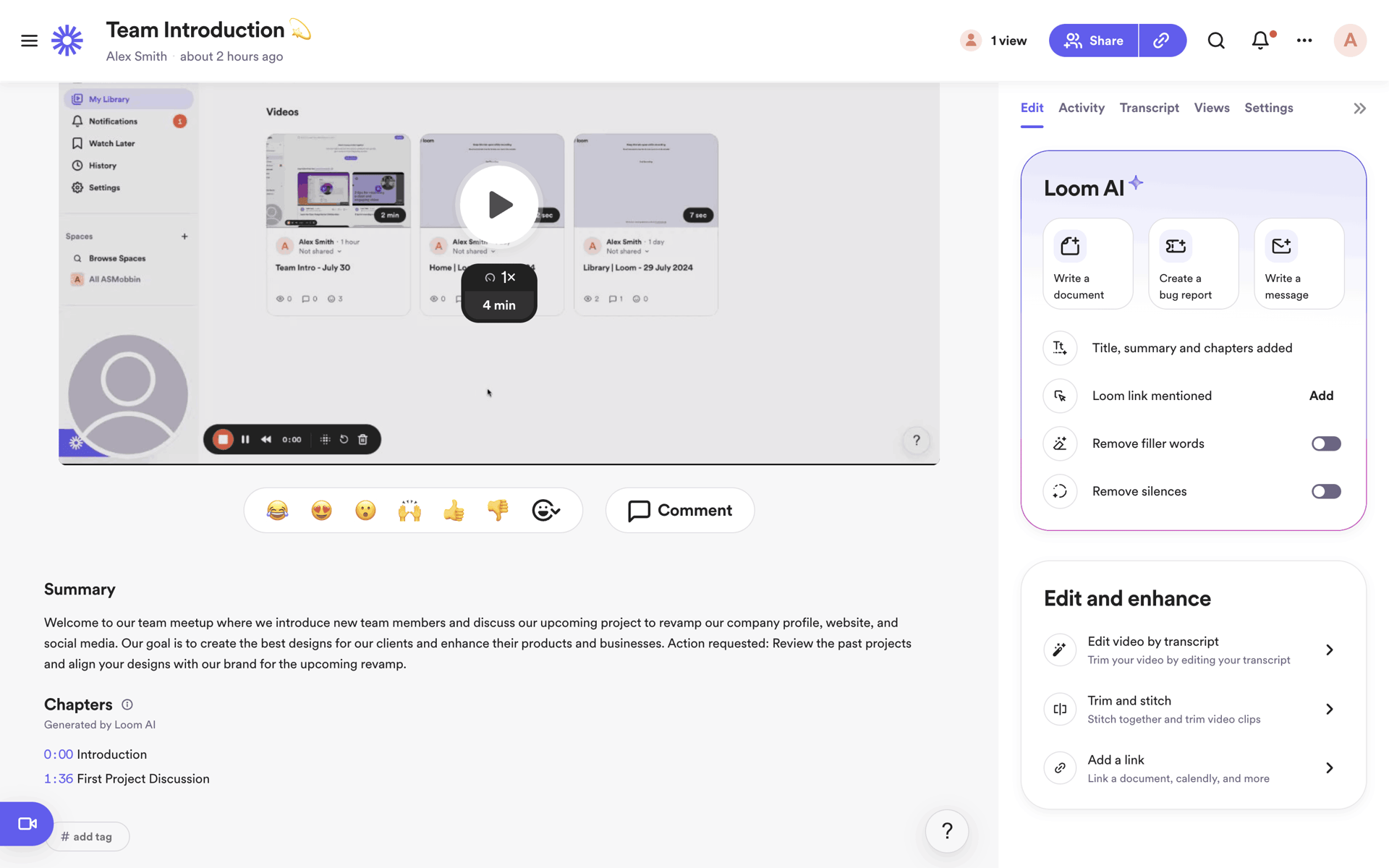1389x868 pixels.
Task: Click the Alex Smith author name
Action: click(136, 56)
